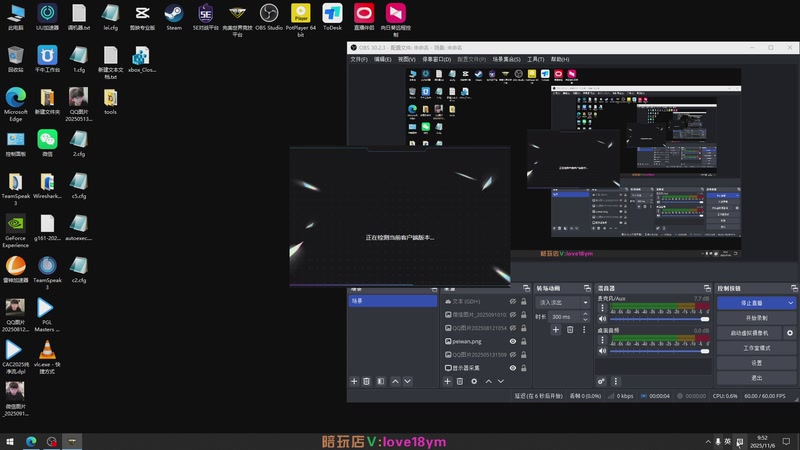The image size is (800, 450).
Task: Mute 麦克风/Aux with its speaker icon
Action: 603,319
